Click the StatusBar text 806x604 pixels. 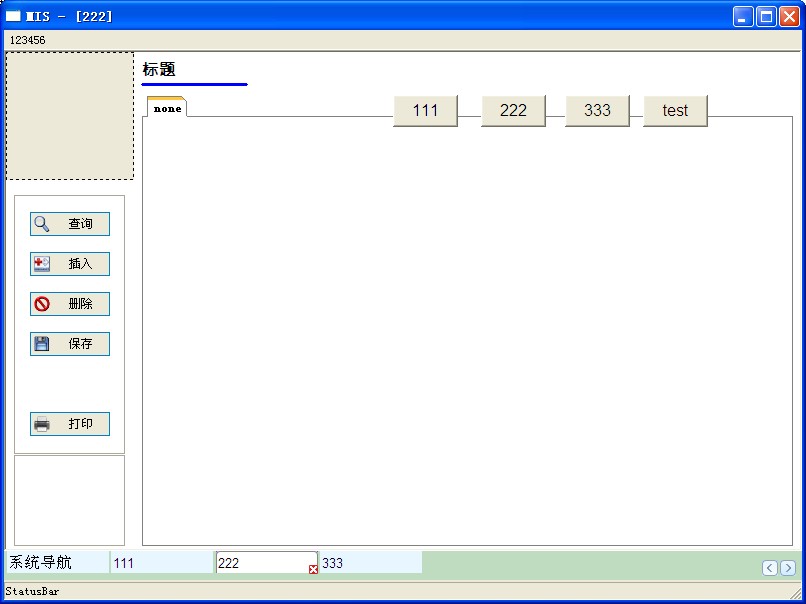(32, 591)
